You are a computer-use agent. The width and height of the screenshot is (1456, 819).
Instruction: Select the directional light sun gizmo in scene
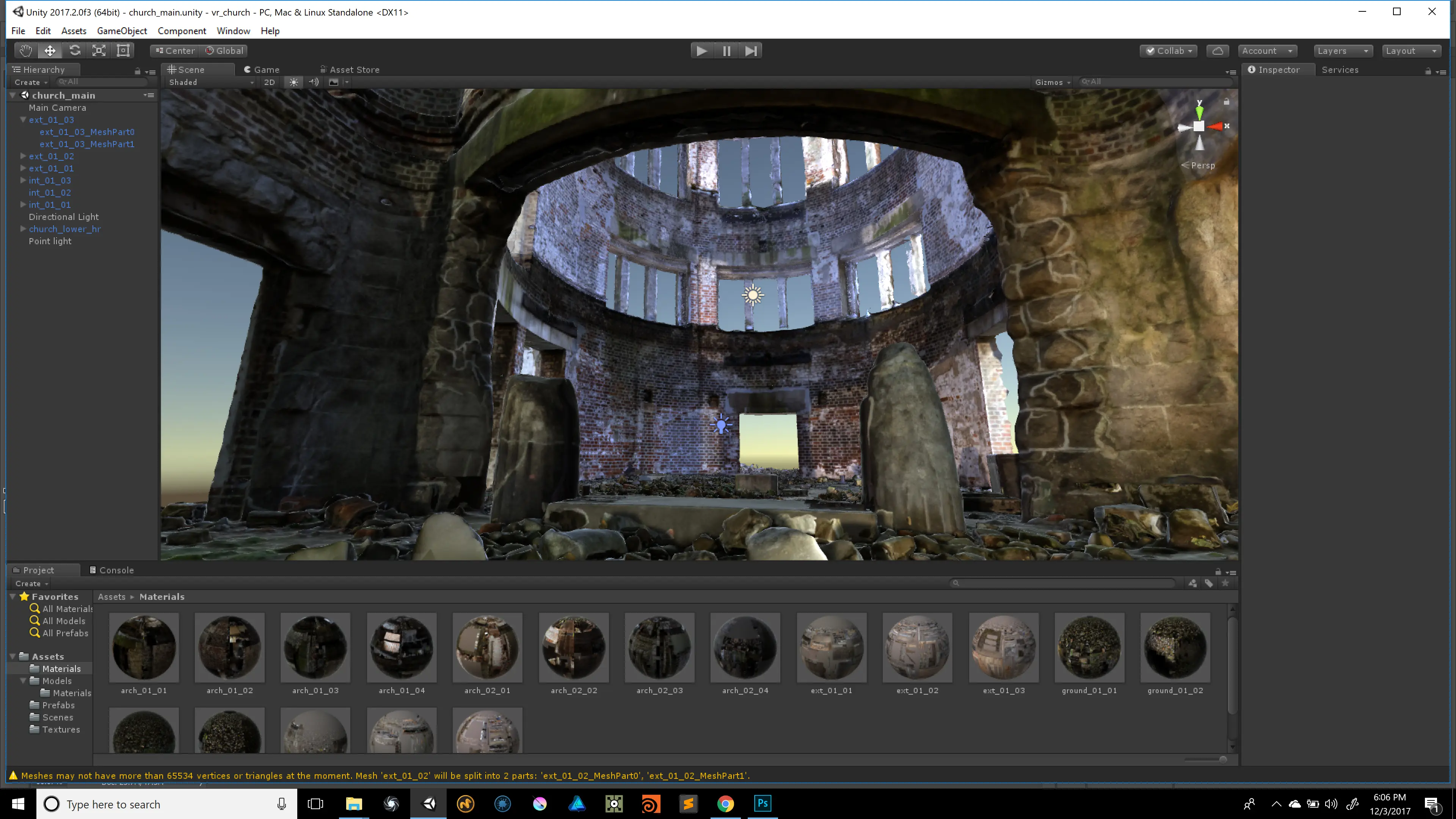coord(752,295)
